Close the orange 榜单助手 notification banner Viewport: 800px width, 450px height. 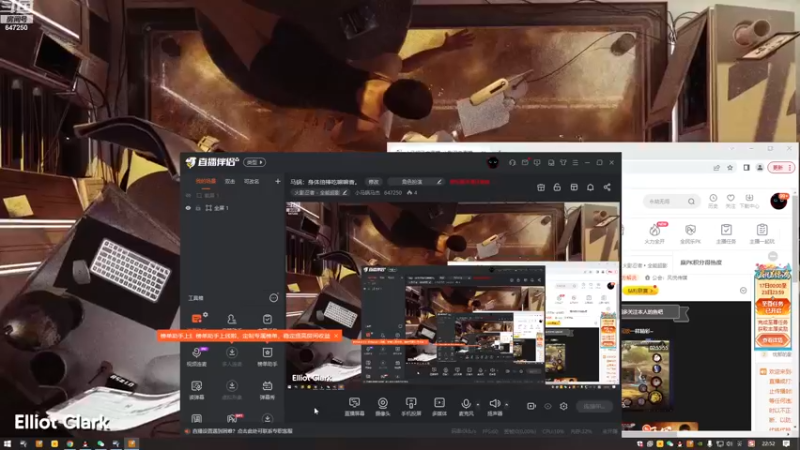tap(336, 336)
